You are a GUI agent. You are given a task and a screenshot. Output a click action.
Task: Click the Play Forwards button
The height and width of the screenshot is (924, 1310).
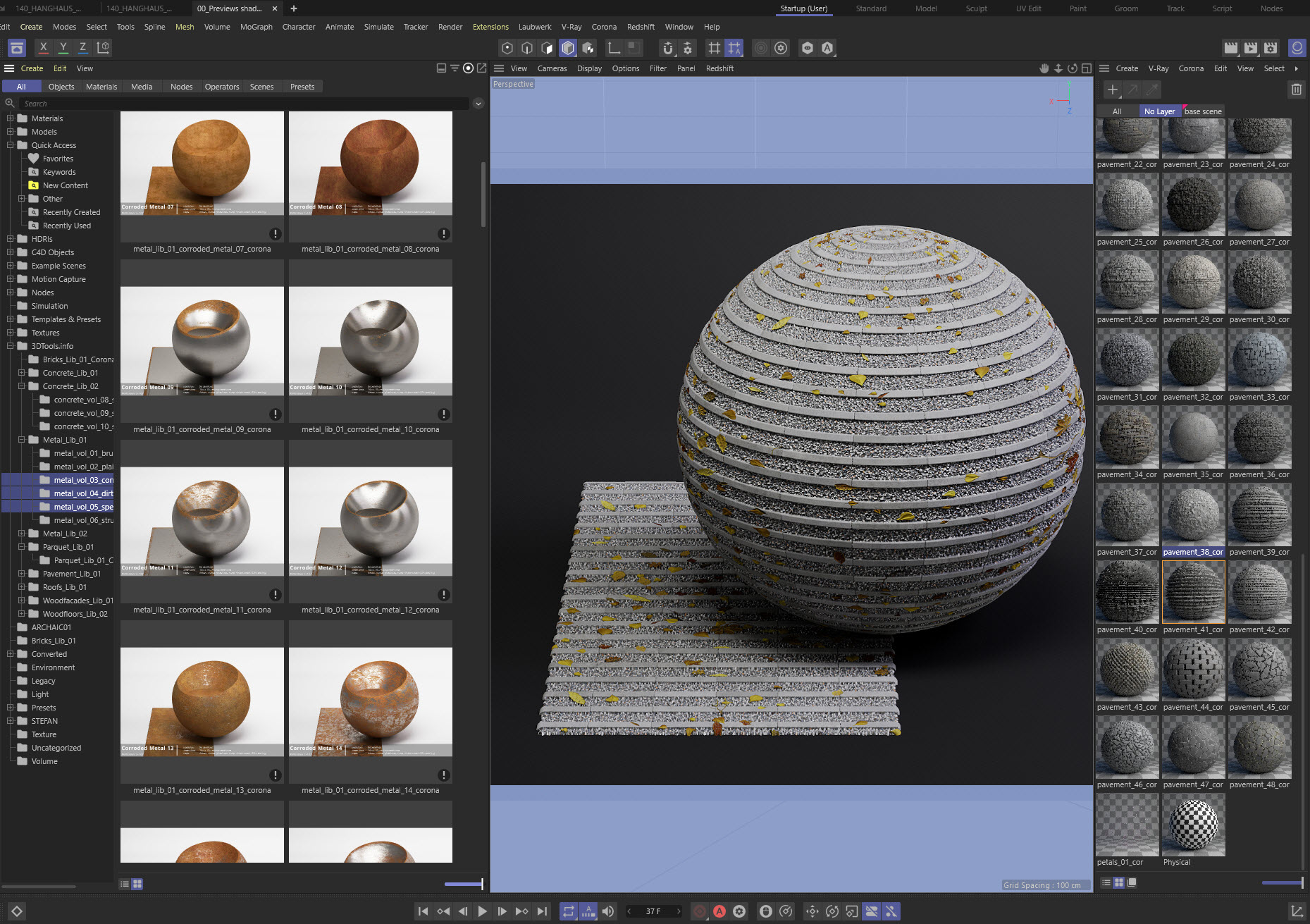point(482,911)
